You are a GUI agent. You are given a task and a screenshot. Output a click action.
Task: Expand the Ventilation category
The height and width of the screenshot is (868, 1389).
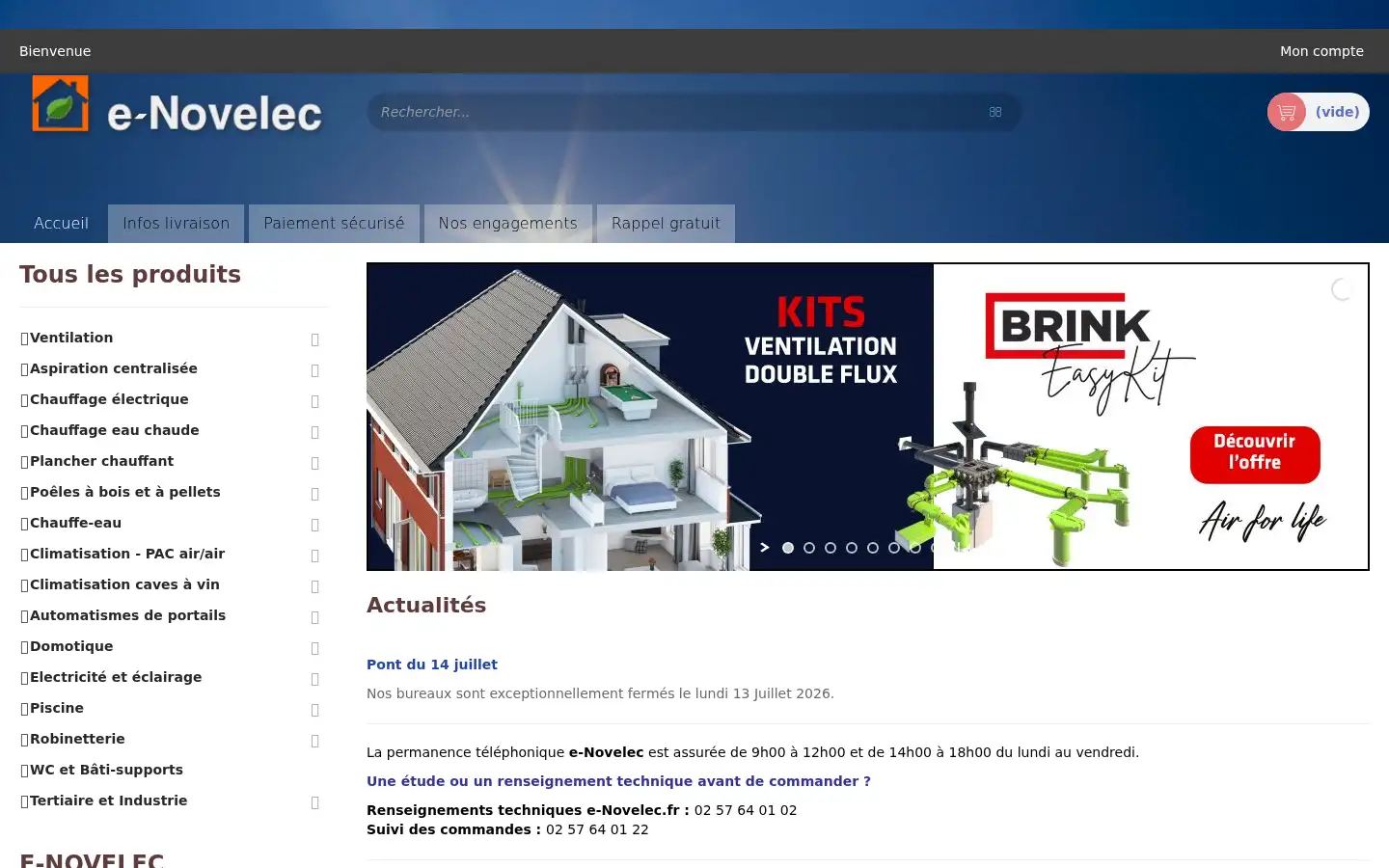315,339
